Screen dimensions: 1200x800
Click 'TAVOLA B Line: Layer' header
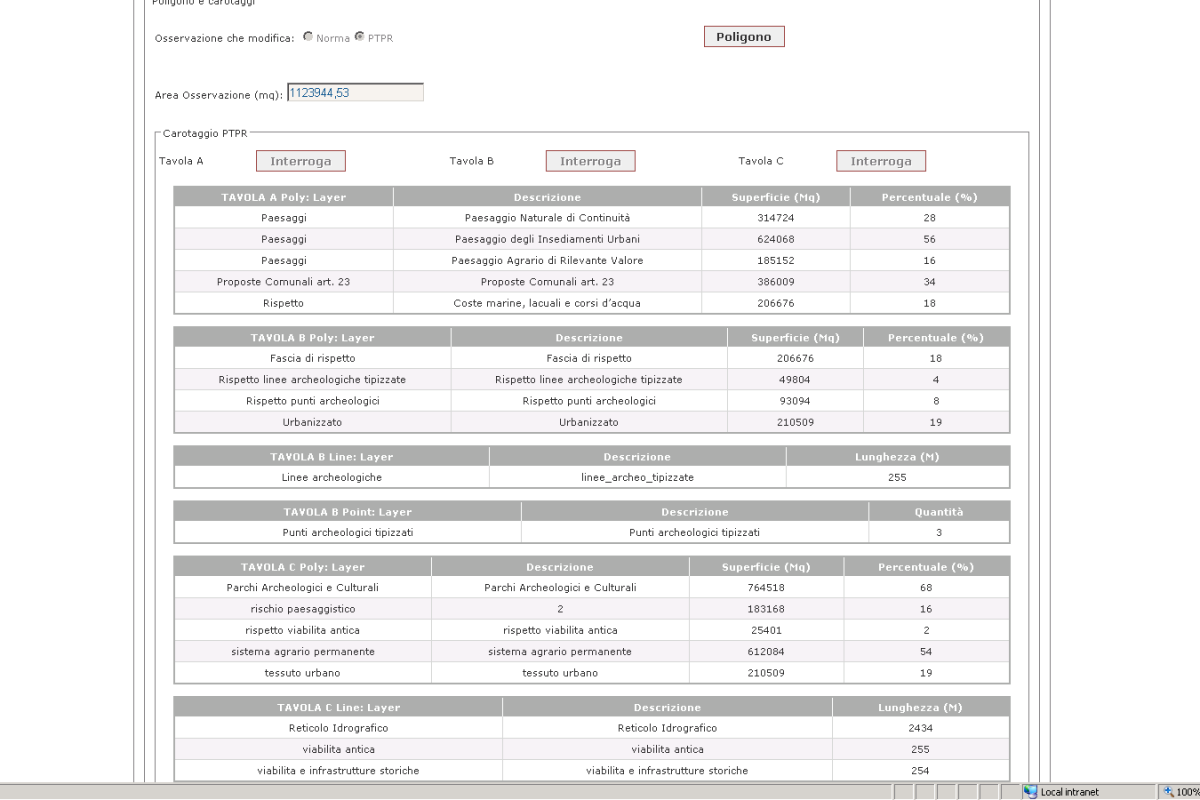click(332, 457)
